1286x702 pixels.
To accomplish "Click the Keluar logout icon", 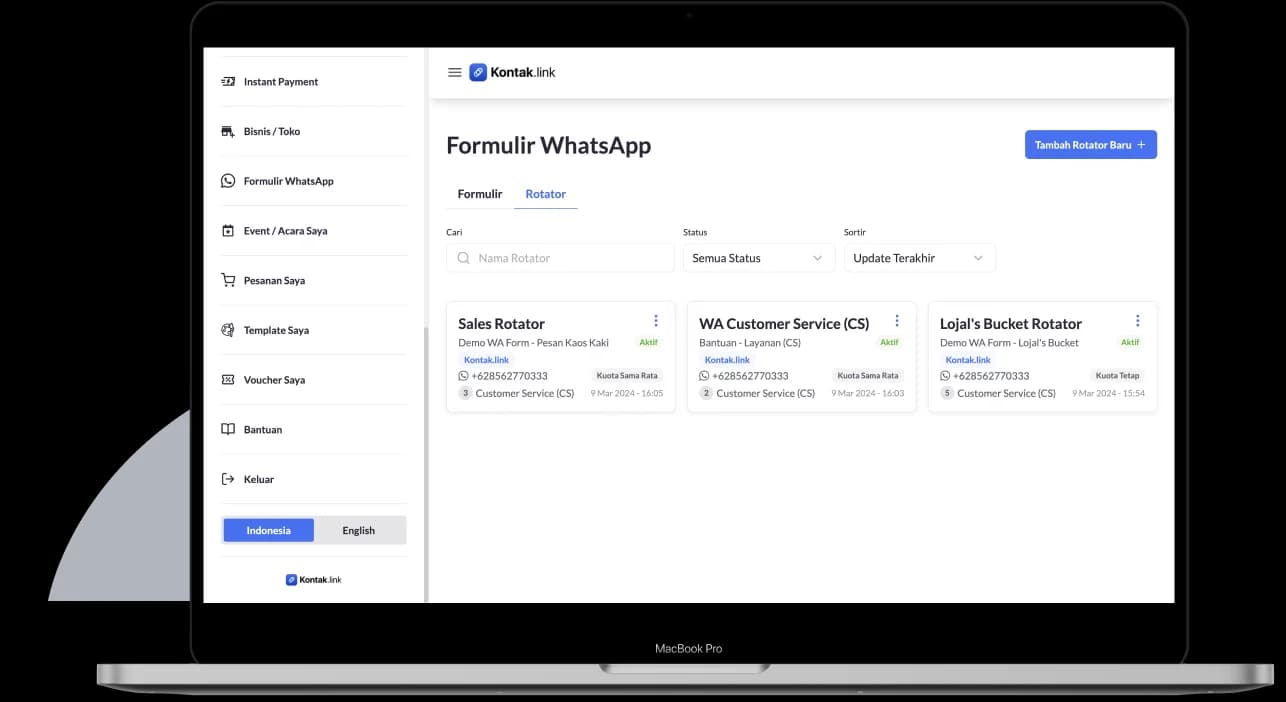I will (x=228, y=479).
